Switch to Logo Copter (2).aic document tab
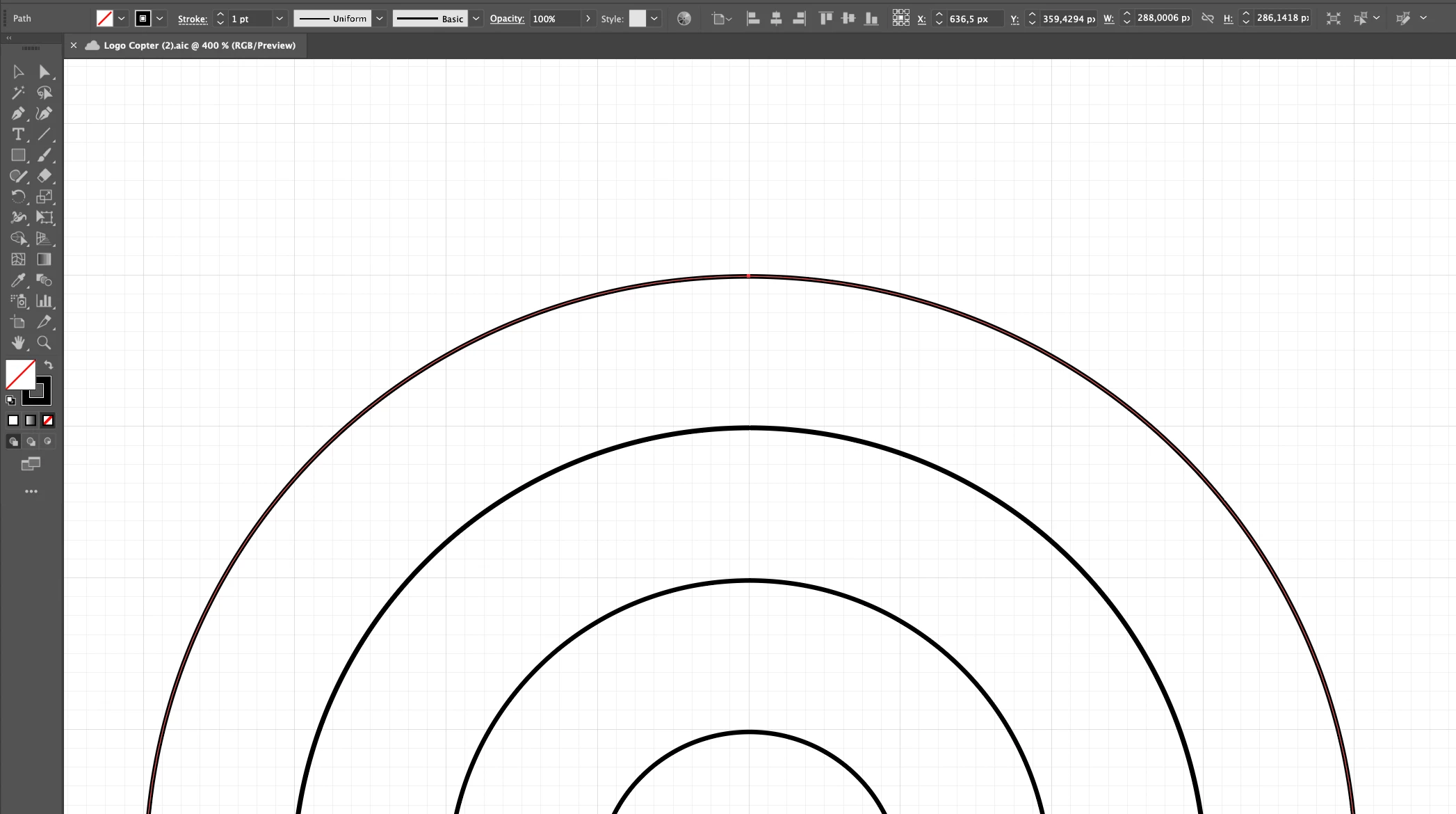 tap(199, 45)
